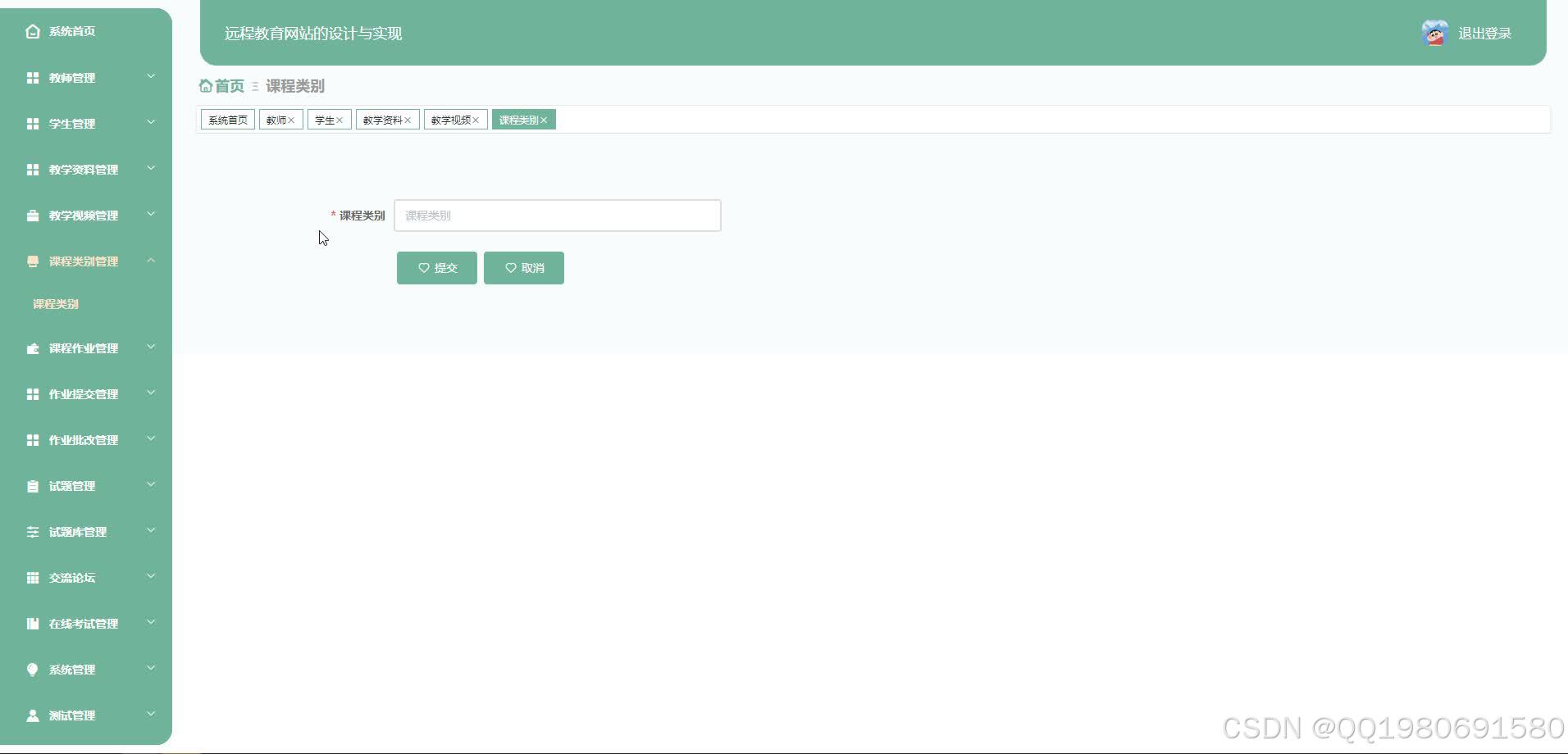
Task: Expand the 教学视频管理 menu chevron
Action: point(151,214)
